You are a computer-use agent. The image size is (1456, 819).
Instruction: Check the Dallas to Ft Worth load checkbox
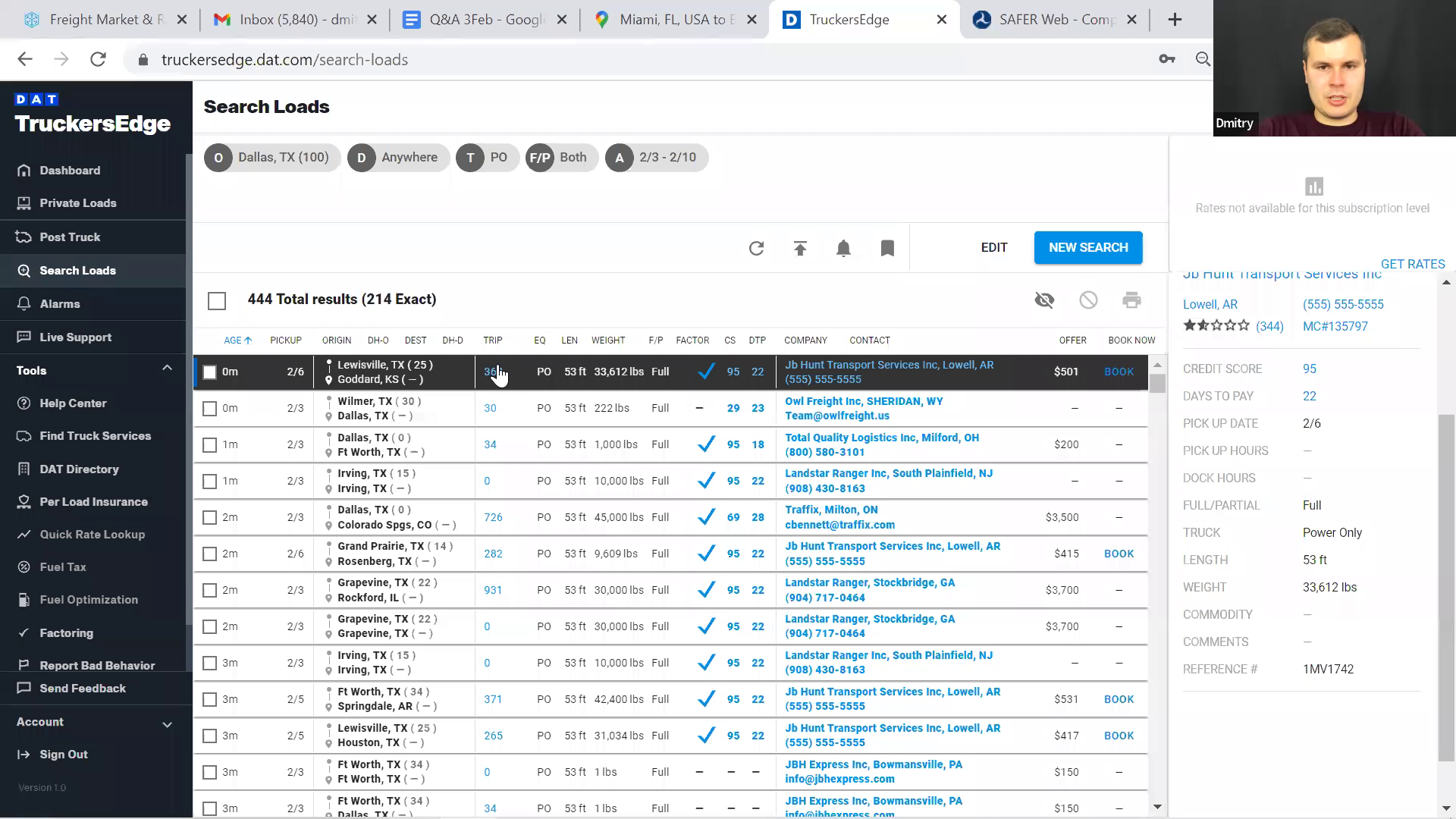(x=210, y=445)
